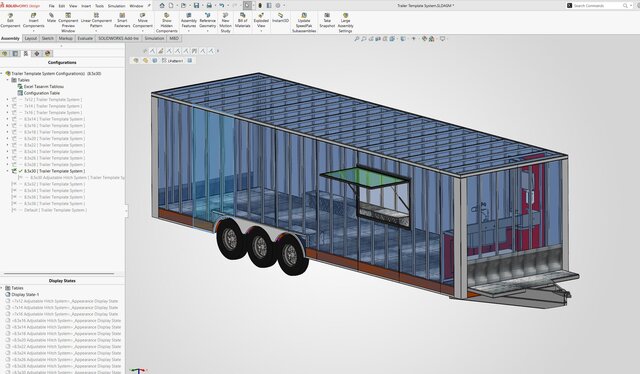Choose Linear Component Pattern

coord(96,20)
